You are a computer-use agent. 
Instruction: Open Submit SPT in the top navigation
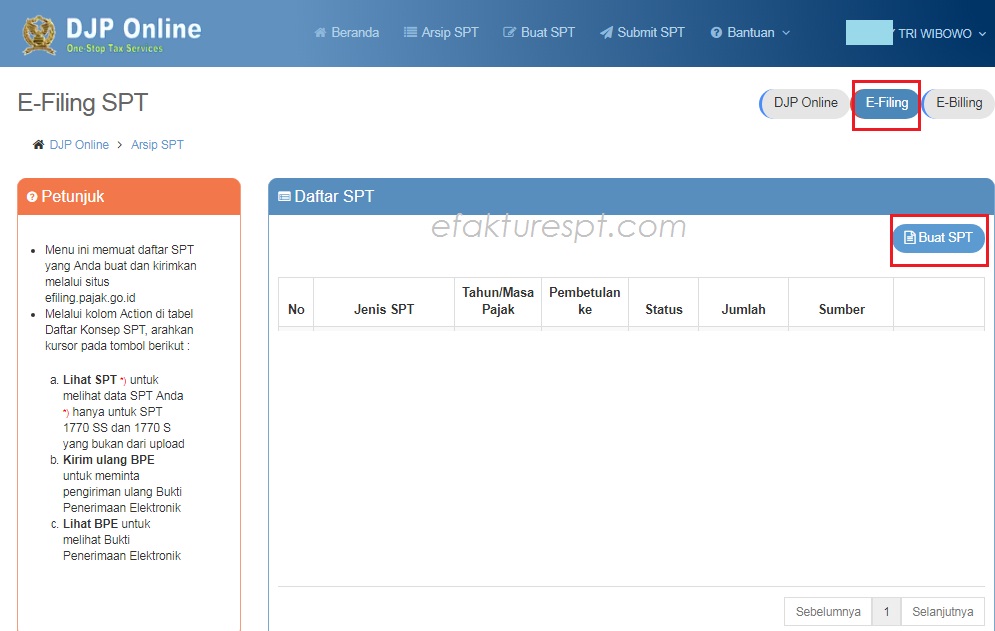(642, 32)
